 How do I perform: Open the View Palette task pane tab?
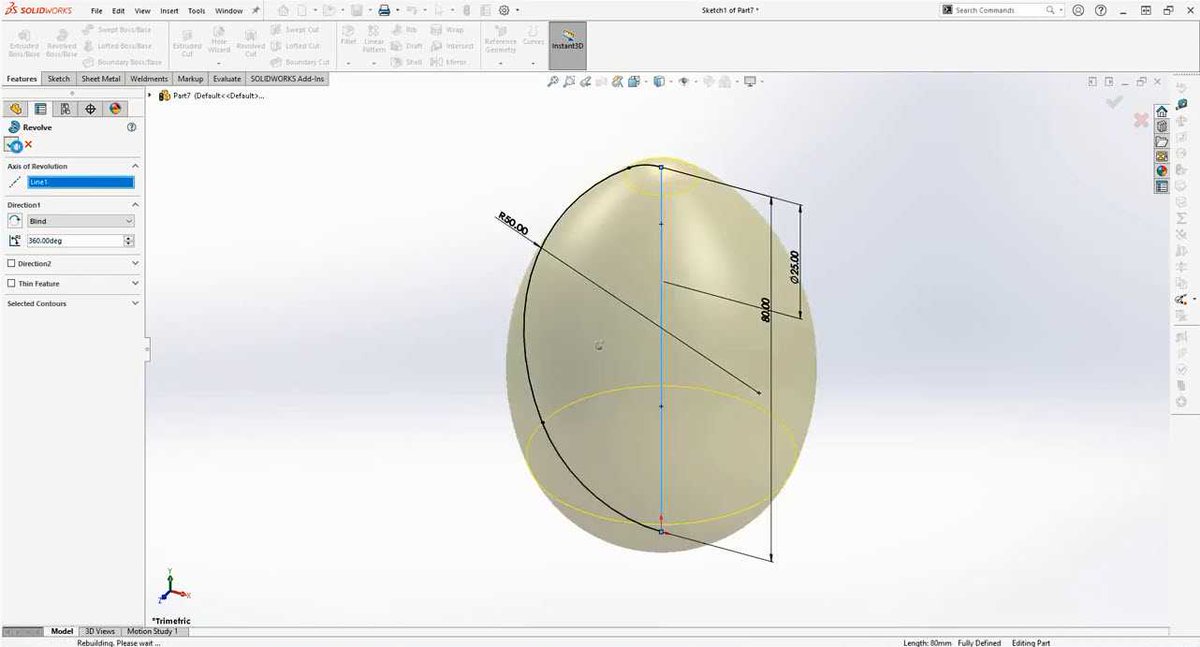click(x=1161, y=156)
